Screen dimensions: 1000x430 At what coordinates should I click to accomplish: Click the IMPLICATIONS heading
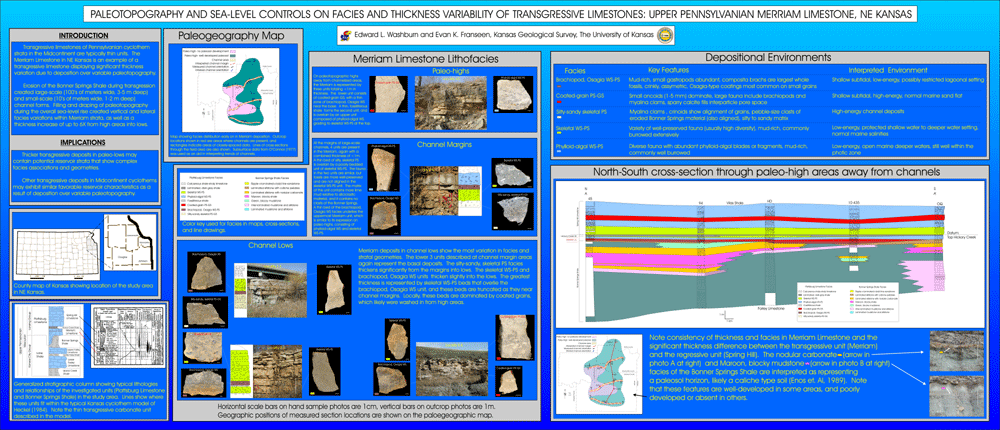coord(84,142)
